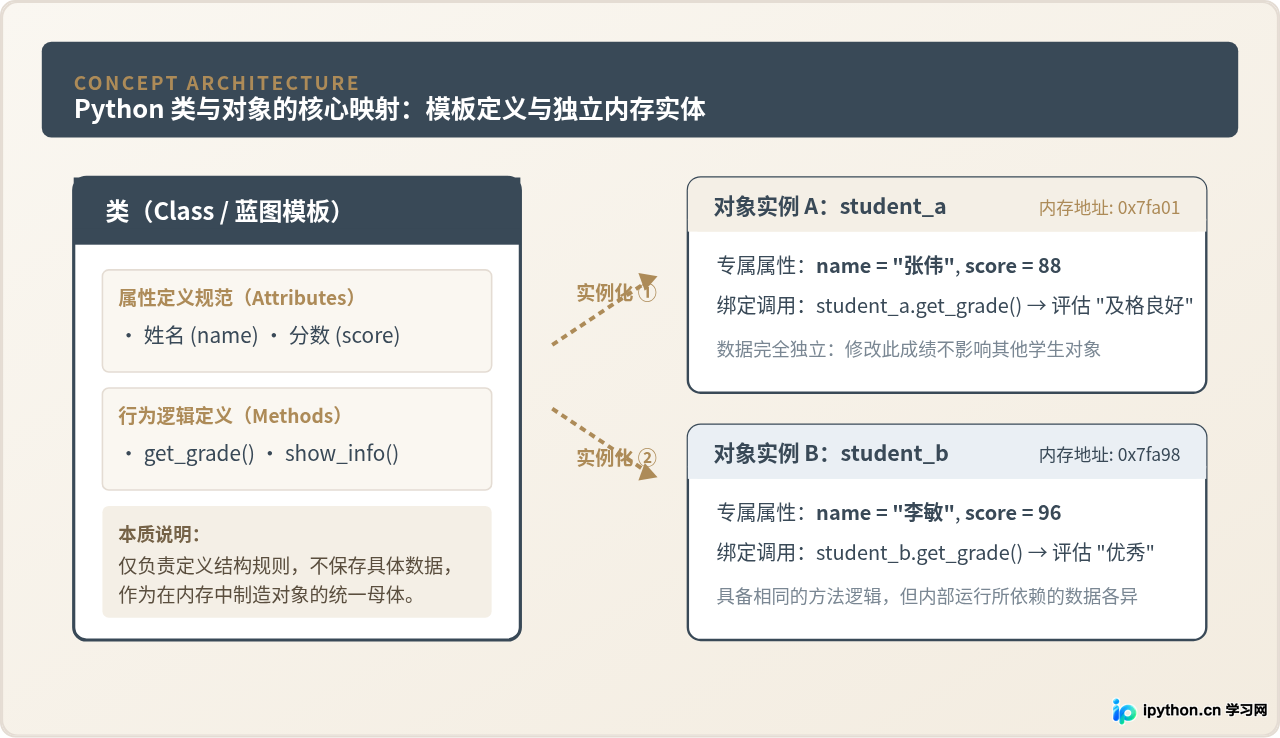1280x738 pixels.
Task: Select the header "对象实例 A：student_a"
Action: 830,207
